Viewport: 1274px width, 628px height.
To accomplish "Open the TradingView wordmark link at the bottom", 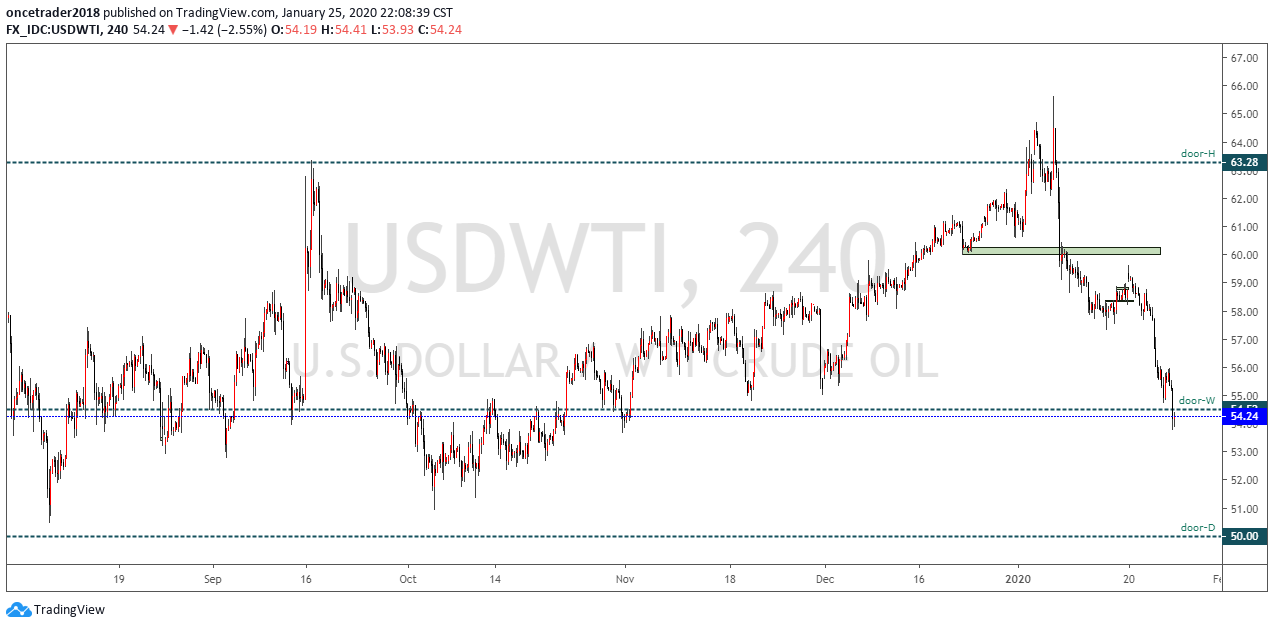I will coord(69,609).
